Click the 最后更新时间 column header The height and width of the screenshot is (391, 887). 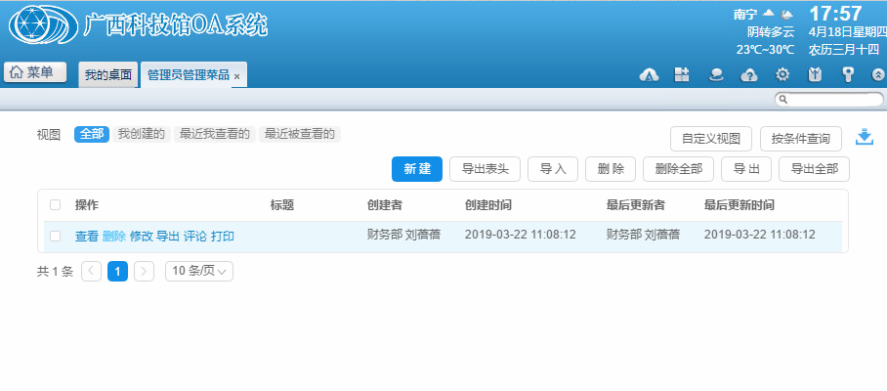pyautogui.click(x=739, y=205)
